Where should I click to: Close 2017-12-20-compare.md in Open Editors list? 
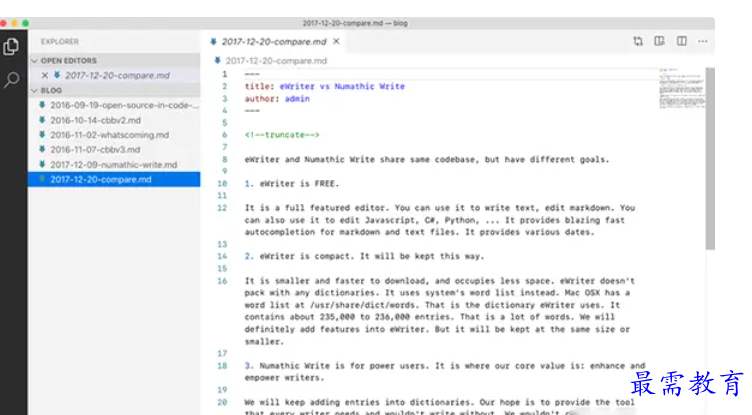[x=45, y=75]
